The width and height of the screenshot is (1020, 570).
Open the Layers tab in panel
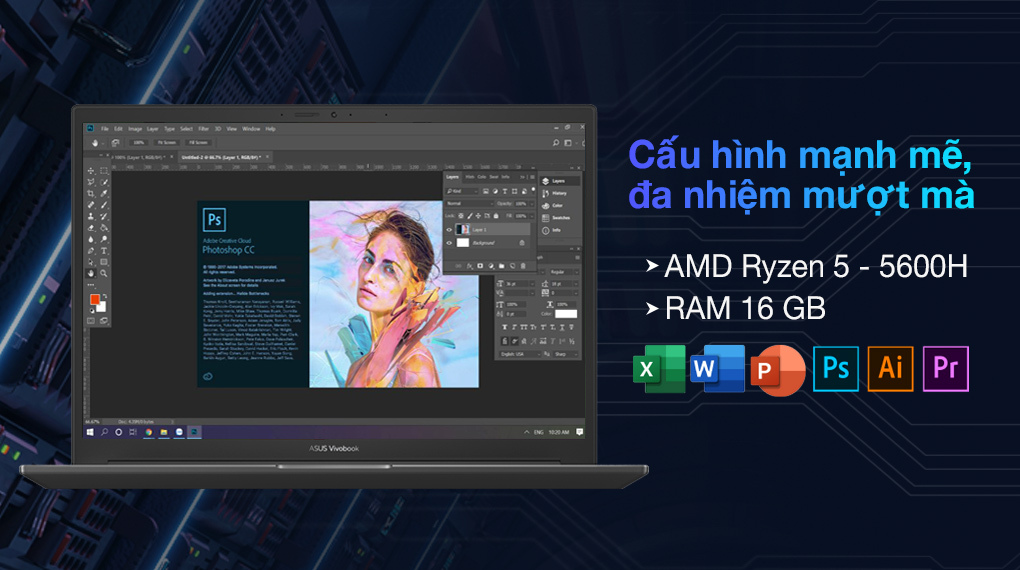[x=452, y=177]
